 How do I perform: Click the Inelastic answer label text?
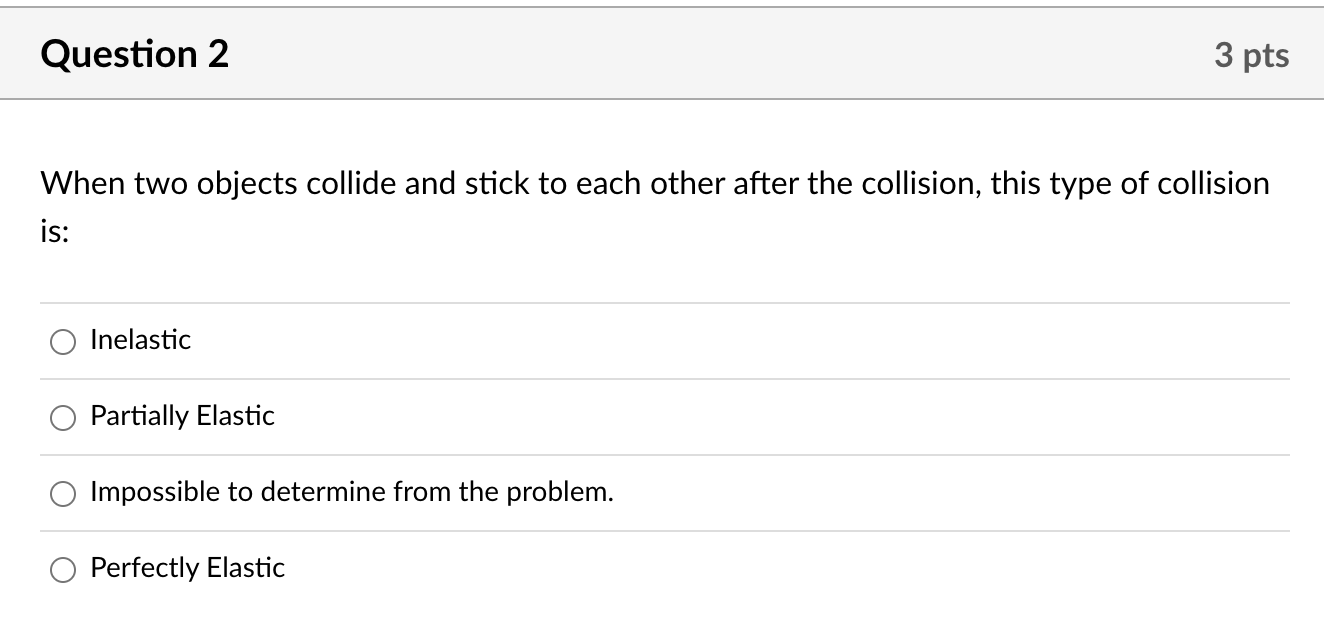click(x=140, y=340)
